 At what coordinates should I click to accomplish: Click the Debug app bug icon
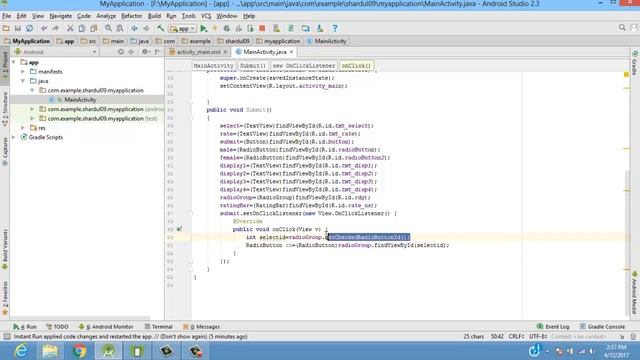227,28
